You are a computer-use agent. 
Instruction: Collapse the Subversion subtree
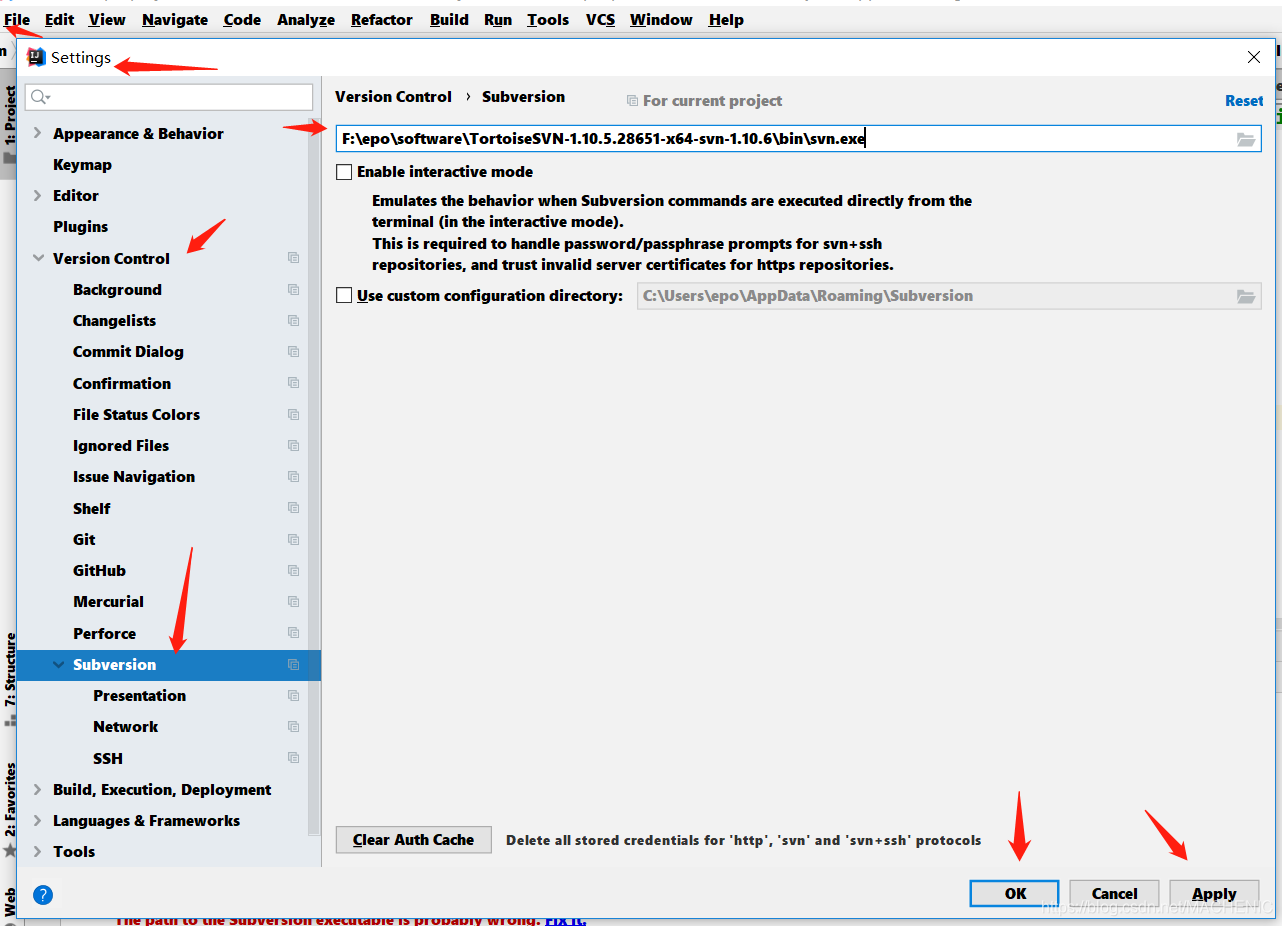[58, 665]
